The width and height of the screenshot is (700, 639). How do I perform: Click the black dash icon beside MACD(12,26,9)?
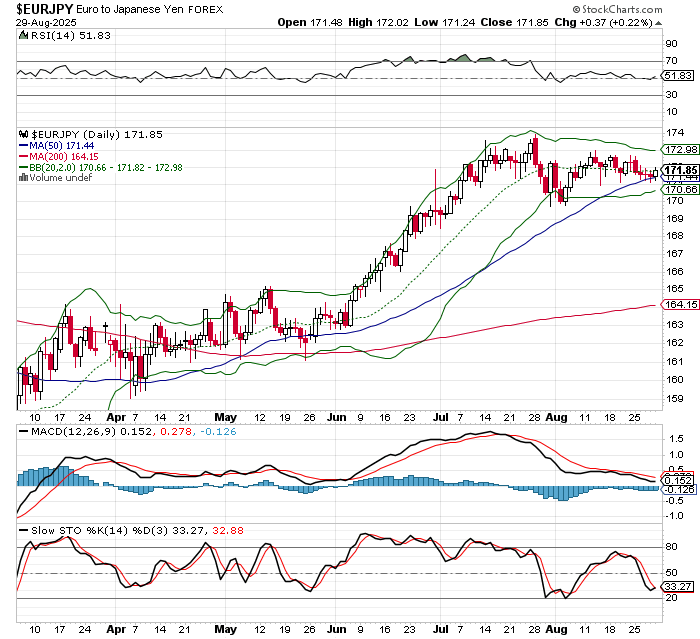pos(25,429)
